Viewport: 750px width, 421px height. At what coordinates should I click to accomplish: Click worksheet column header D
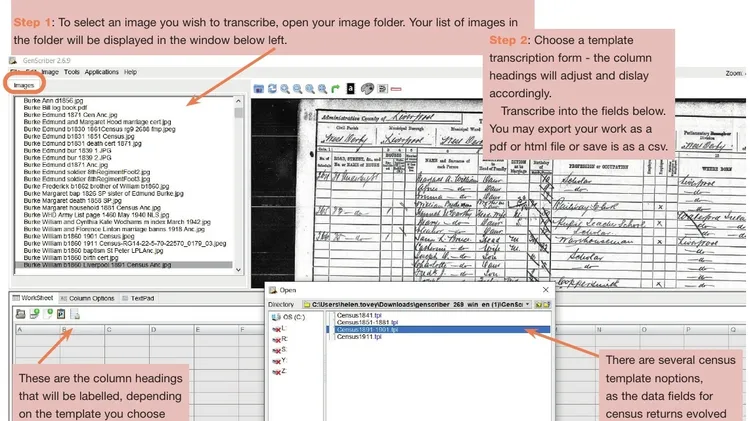[x=171, y=330]
